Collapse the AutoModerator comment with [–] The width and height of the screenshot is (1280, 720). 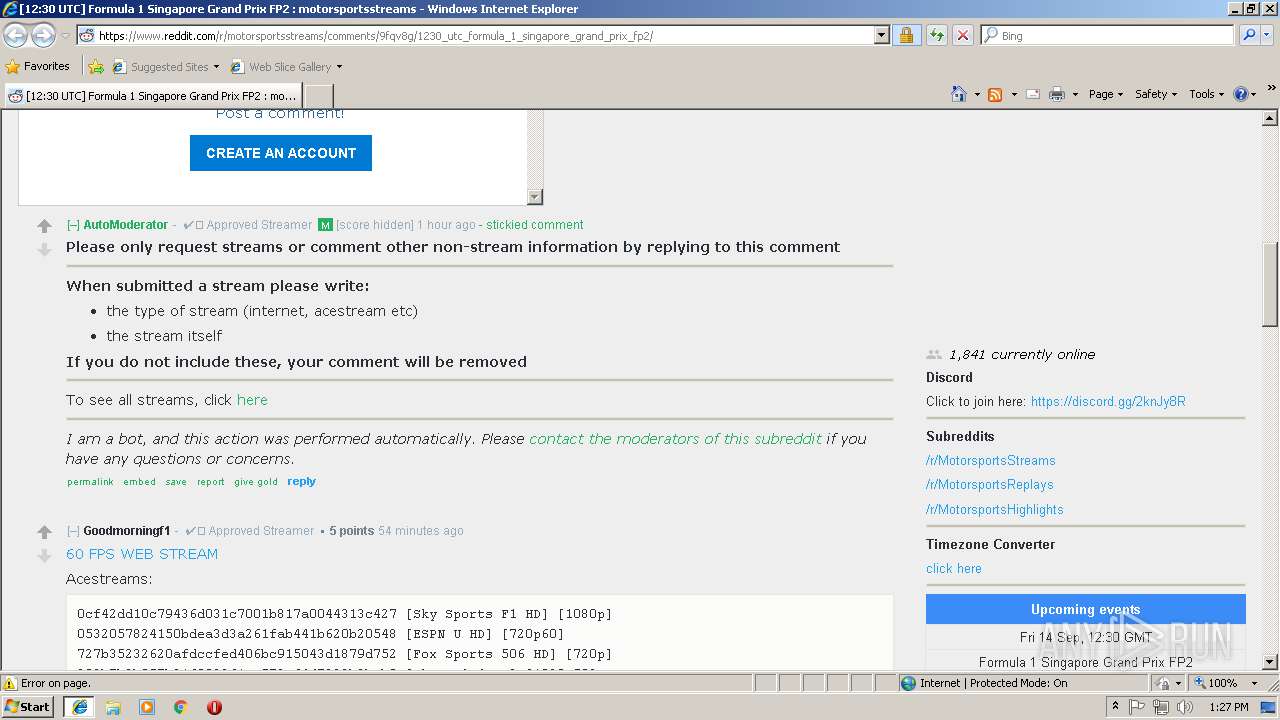click(x=73, y=225)
